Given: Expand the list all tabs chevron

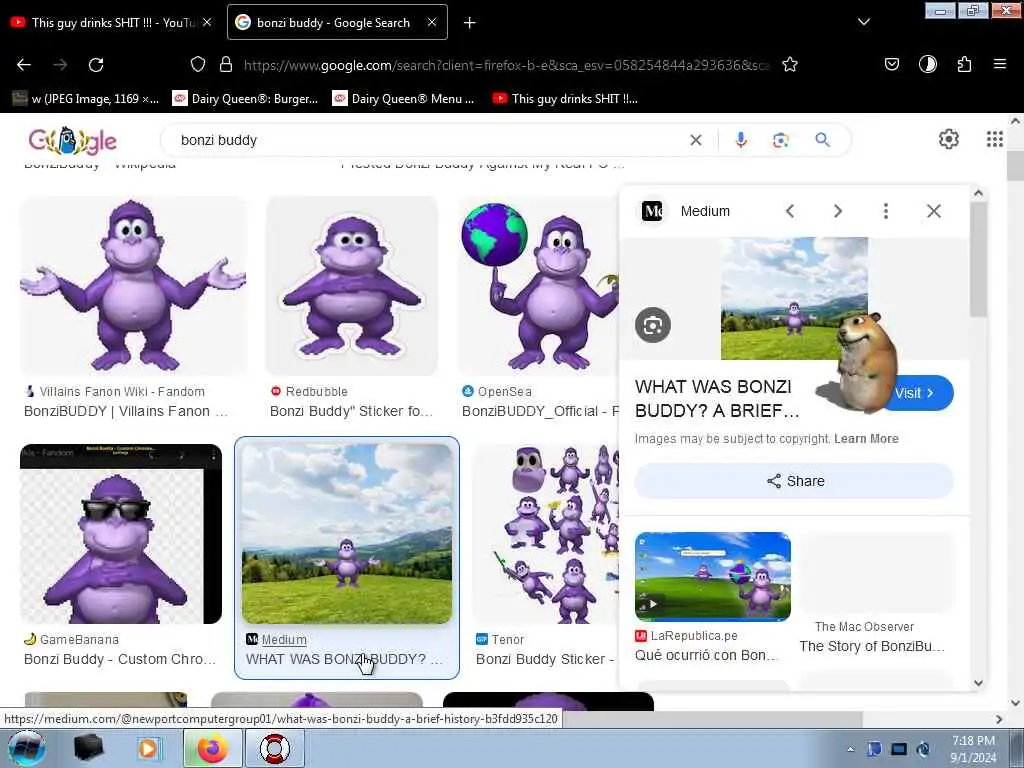Looking at the screenshot, I should [x=863, y=22].
